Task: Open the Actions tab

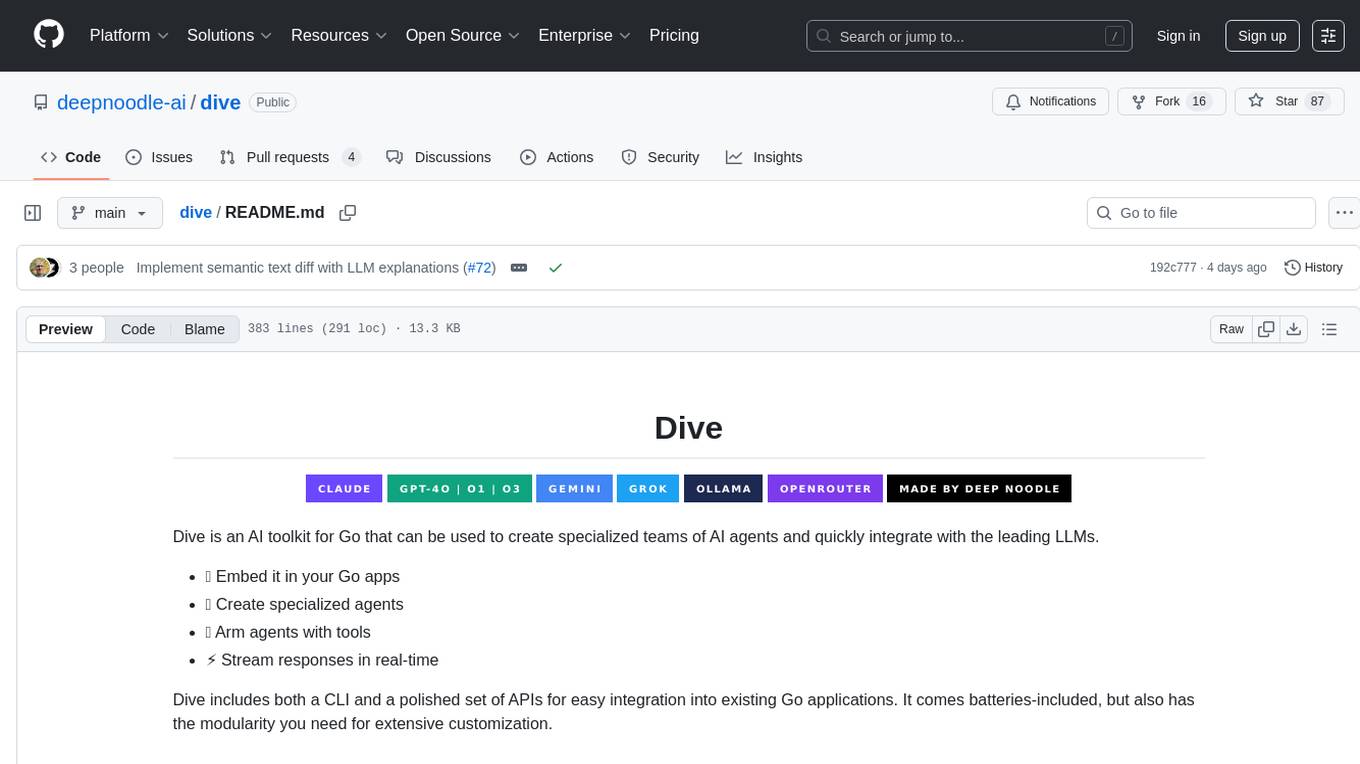Action: click(557, 157)
